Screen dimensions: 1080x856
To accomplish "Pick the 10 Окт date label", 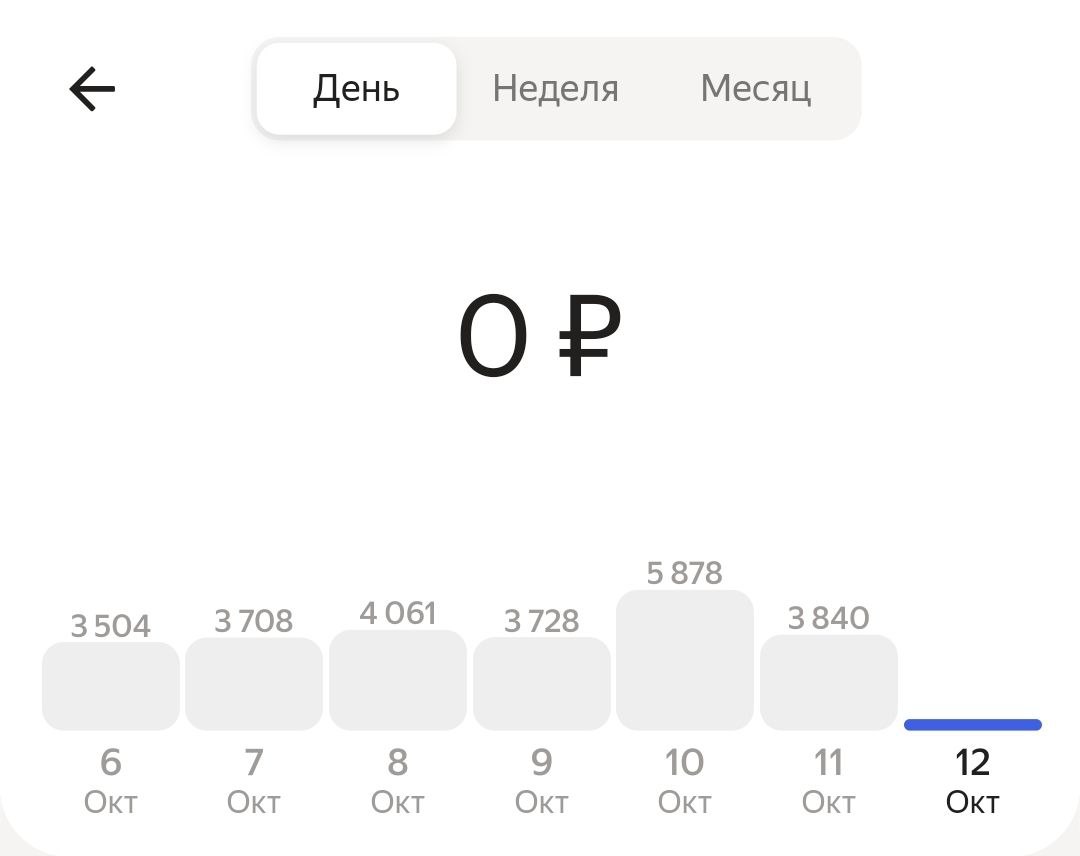I will [x=685, y=780].
